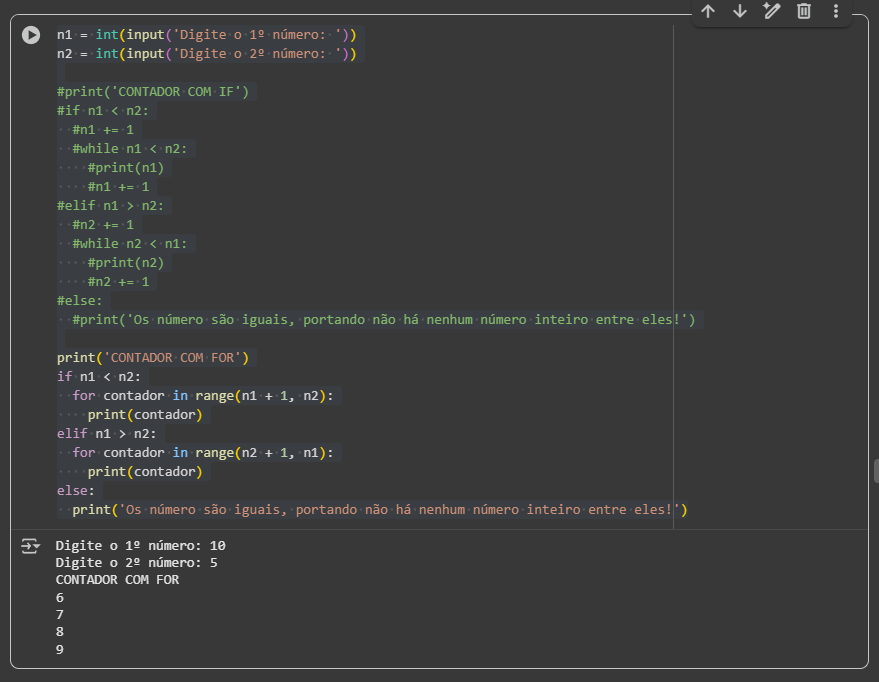Click the vertical scrollbar on the right edge
Screen dimensions: 879x682
pyautogui.click(x=873, y=470)
